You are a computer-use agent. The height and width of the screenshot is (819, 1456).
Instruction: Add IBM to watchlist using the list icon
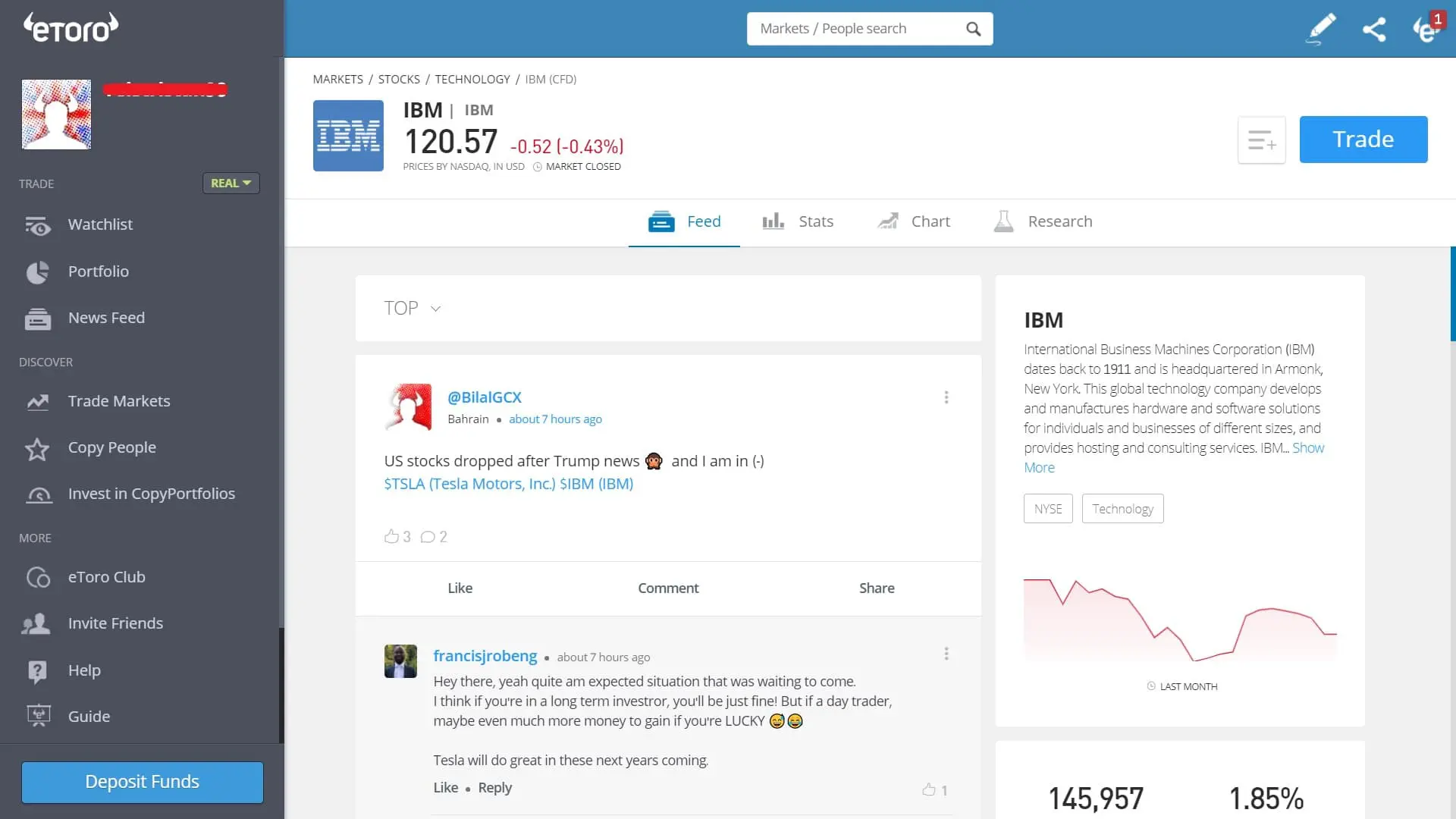[x=1261, y=140]
